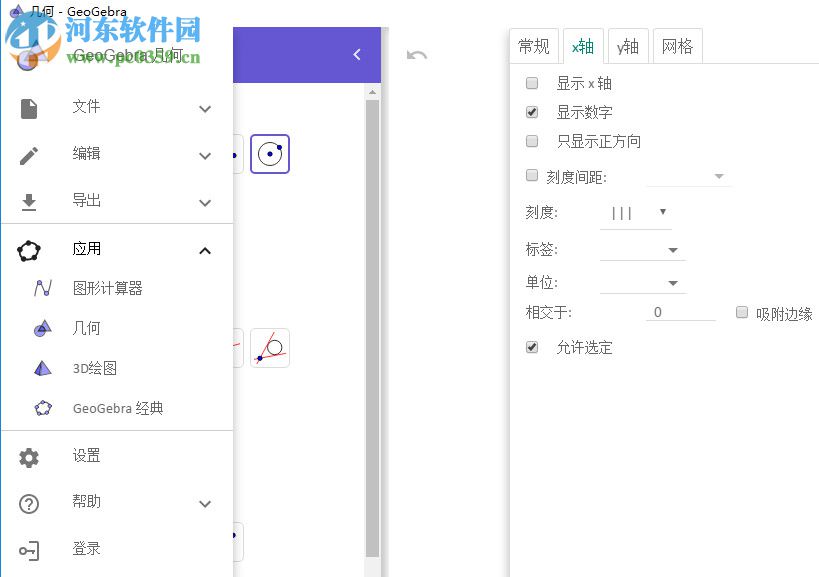The height and width of the screenshot is (577, 819).
Task: Check the 吸附边缘 checkbox
Action: coord(742,312)
